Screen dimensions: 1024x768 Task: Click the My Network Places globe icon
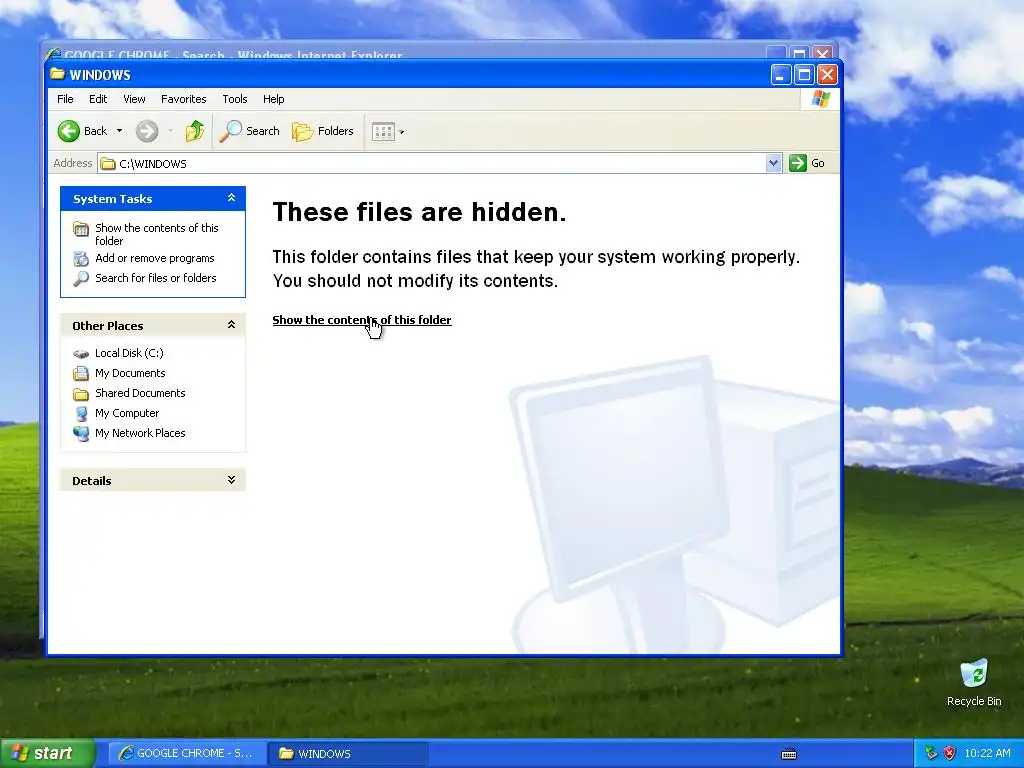(x=81, y=434)
